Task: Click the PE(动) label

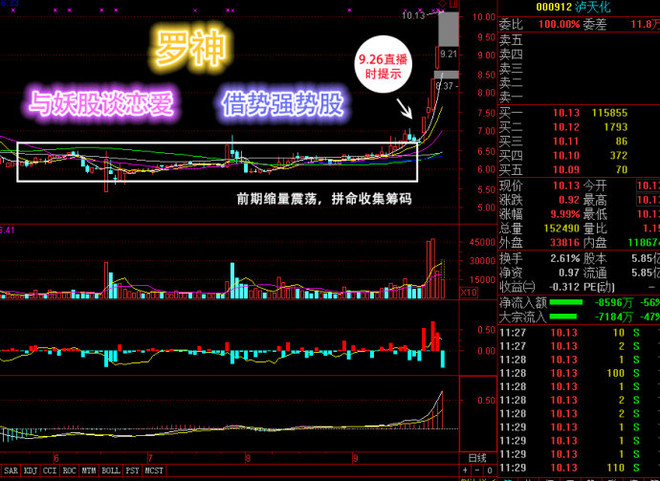Action: point(599,287)
